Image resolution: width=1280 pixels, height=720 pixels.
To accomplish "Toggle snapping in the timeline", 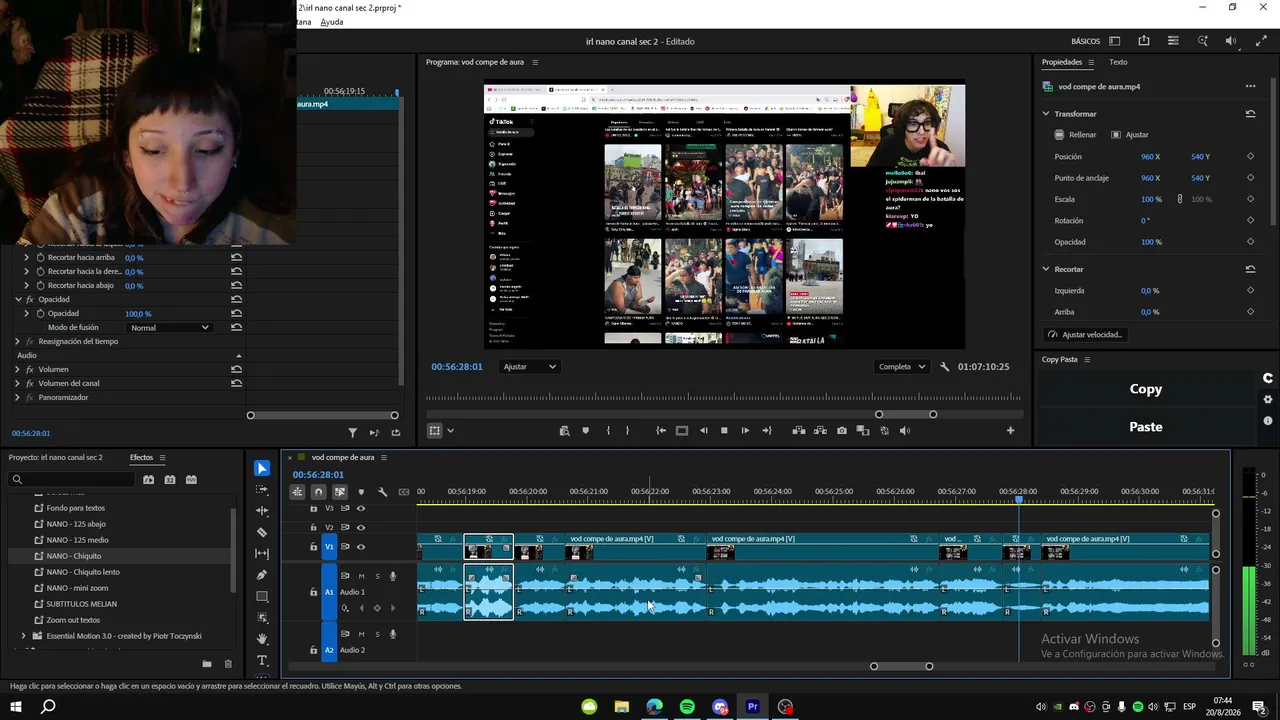I will tap(318, 492).
